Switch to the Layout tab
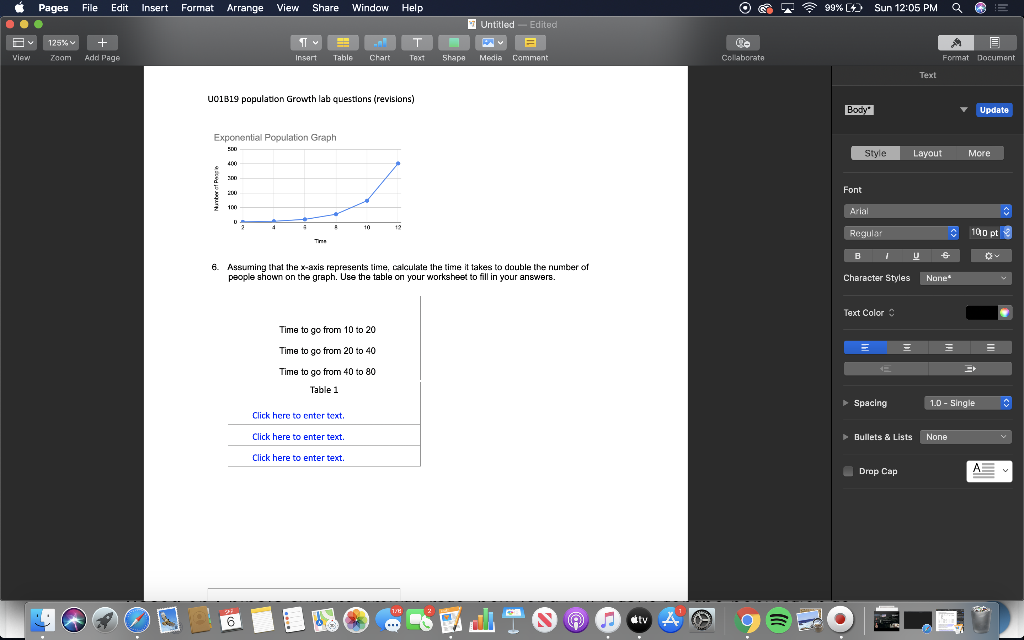The height and width of the screenshot is (640, 1024). click(x=927, y=153)
